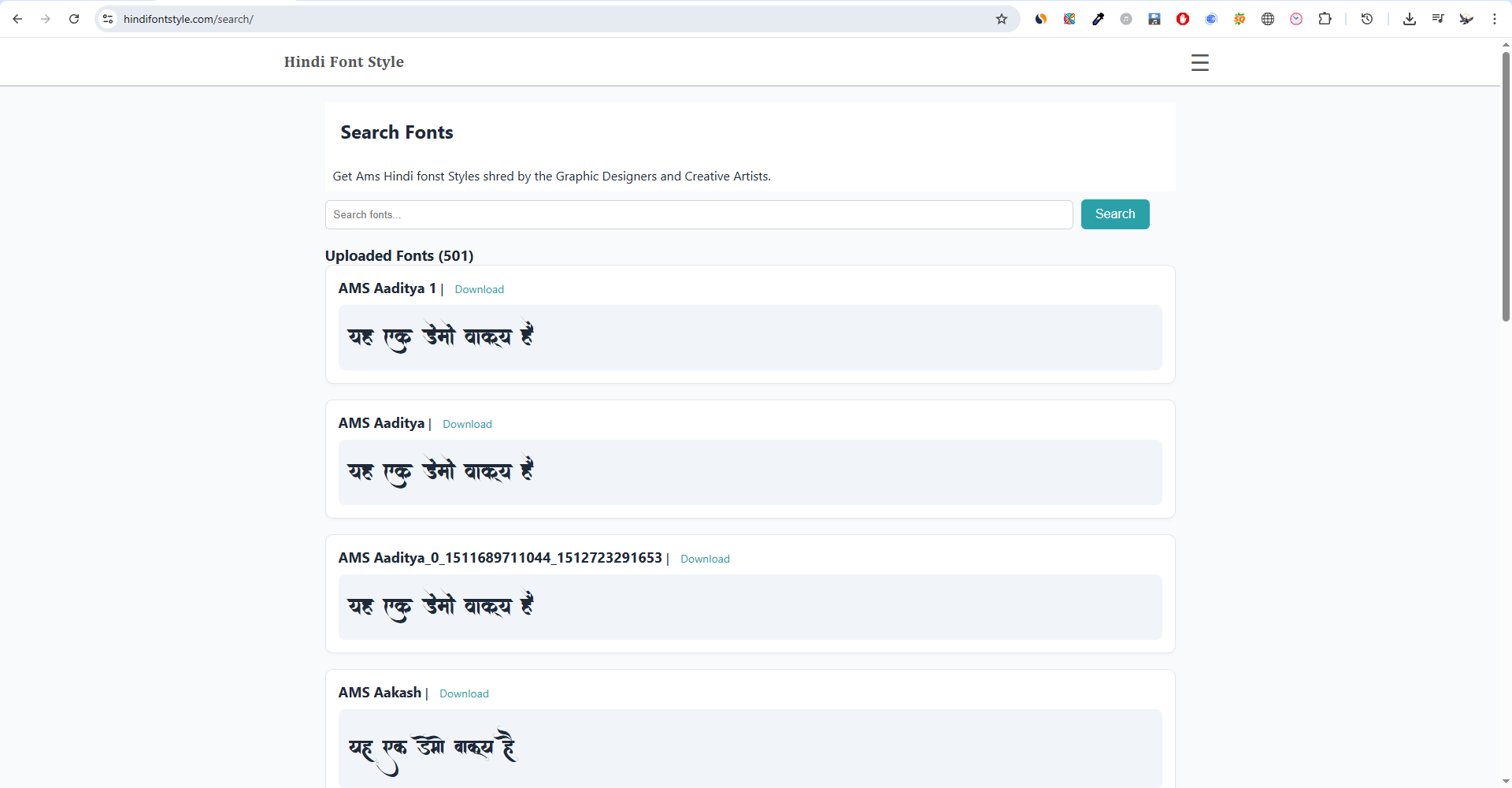The width and height of the screenshot is (1512, 788).
Task: Open the red stop-hand ad blocker extension
Action: pos(1183,19)
